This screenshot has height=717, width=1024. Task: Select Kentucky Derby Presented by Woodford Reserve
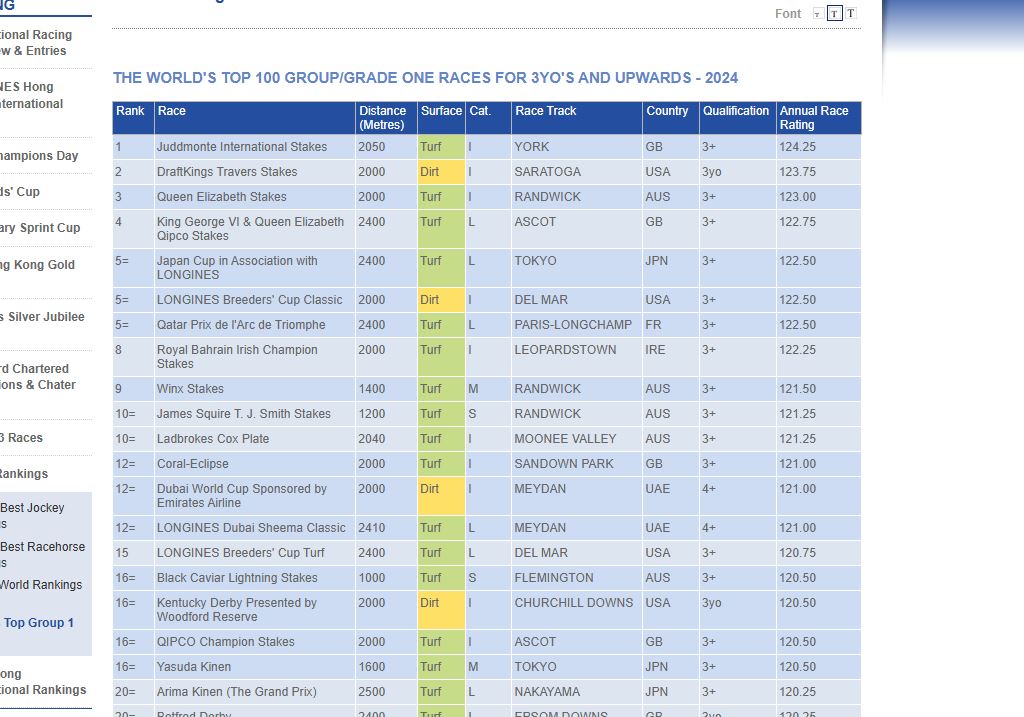[x=236, y=610]
